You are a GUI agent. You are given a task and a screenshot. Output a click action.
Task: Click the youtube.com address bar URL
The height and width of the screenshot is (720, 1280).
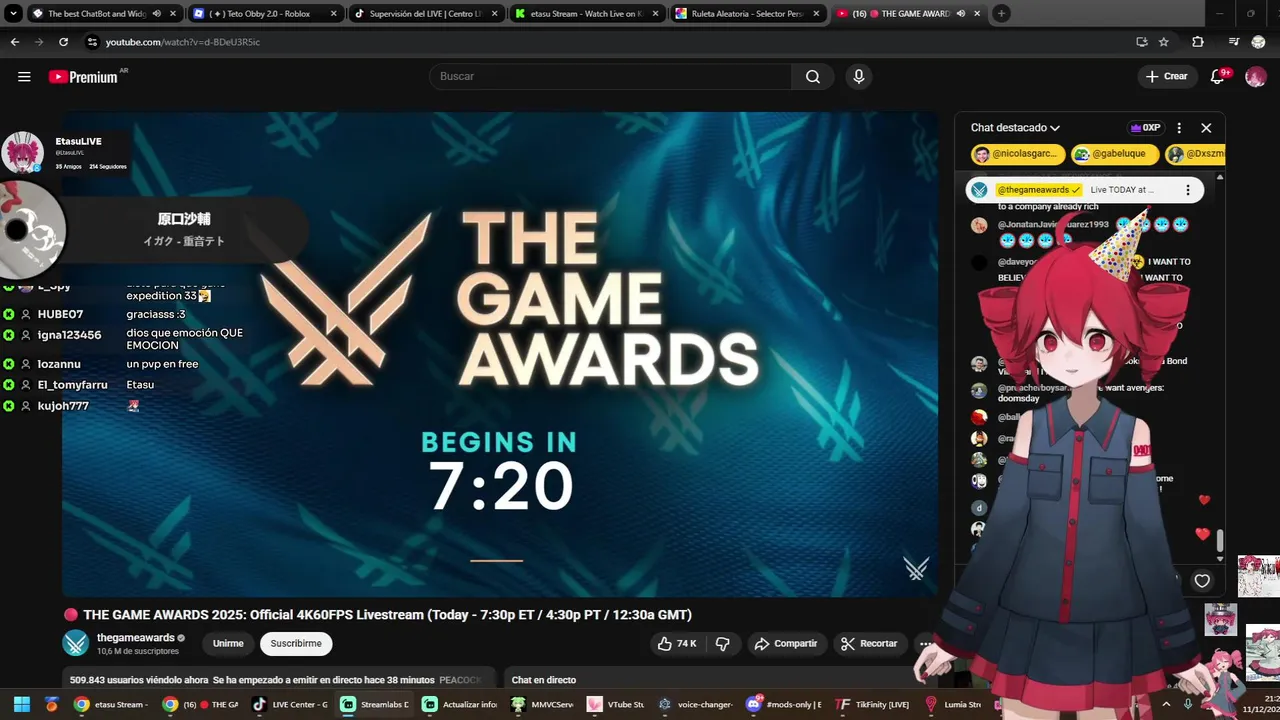(183, 42)
